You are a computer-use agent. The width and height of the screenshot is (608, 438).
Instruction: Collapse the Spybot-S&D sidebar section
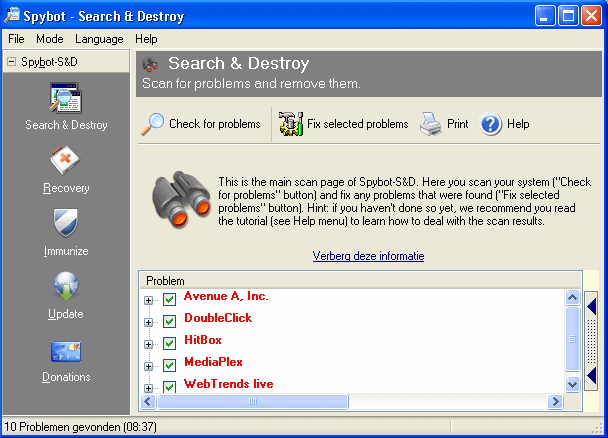click(12, 62)
